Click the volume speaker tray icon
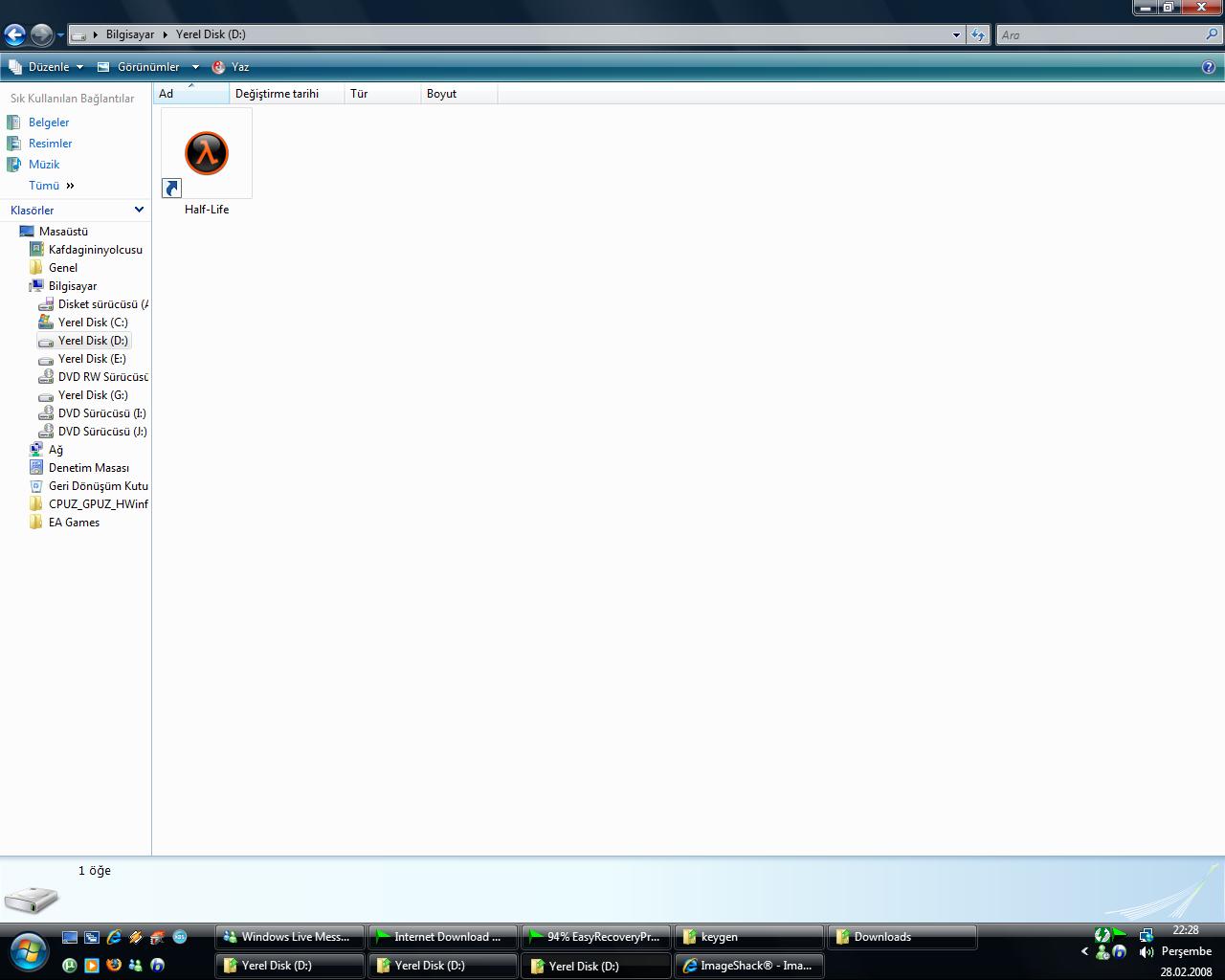 coord(1146,952)
